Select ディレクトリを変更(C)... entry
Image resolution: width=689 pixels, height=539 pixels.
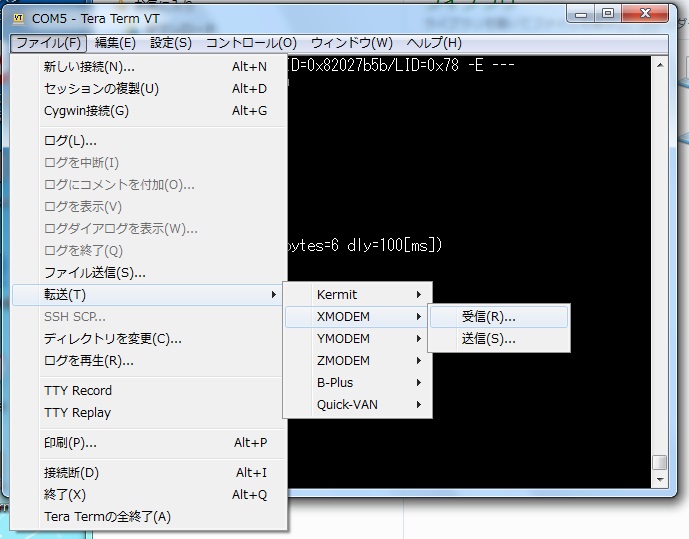(149, 339)
